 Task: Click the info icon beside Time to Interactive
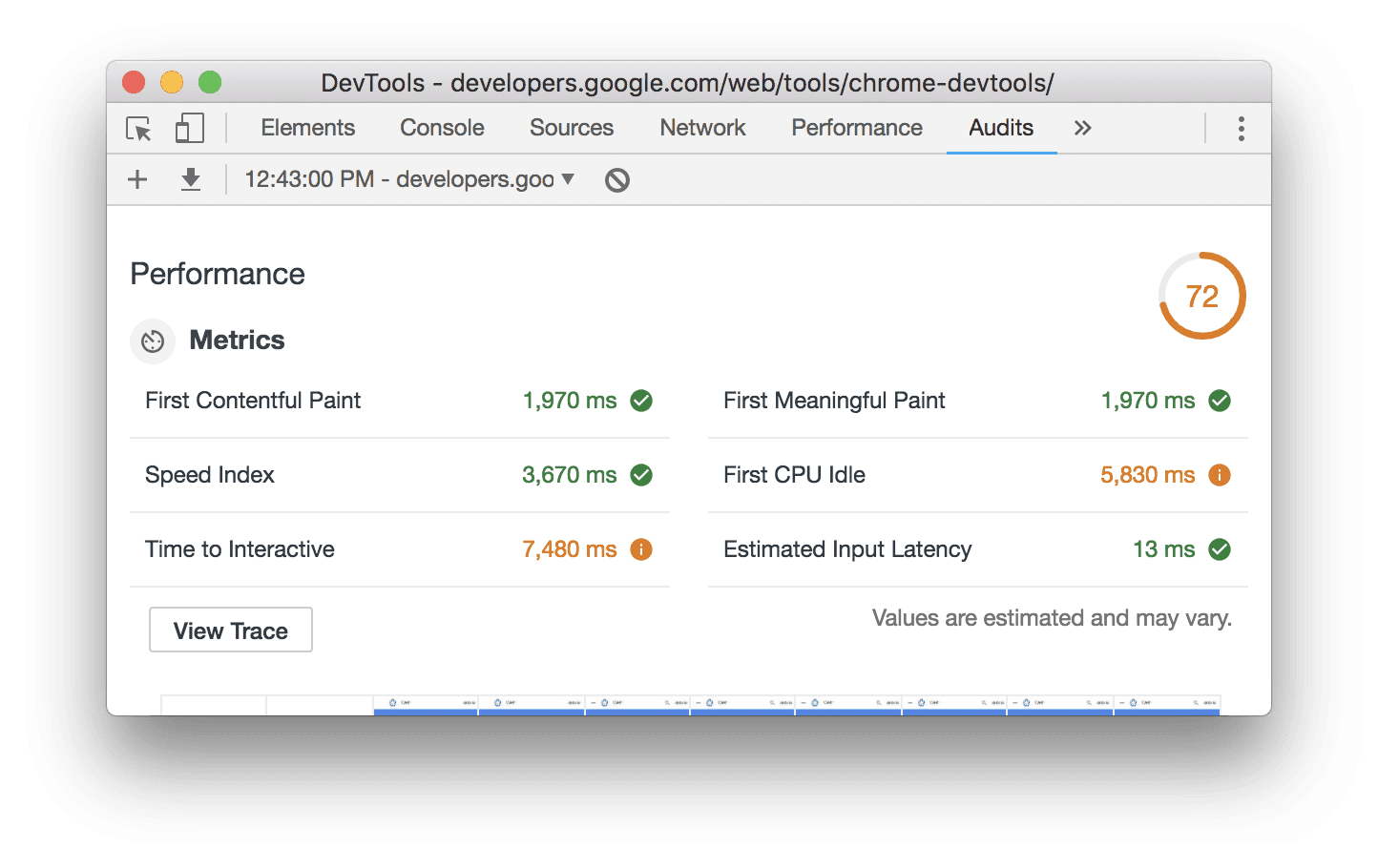point(640,549)
